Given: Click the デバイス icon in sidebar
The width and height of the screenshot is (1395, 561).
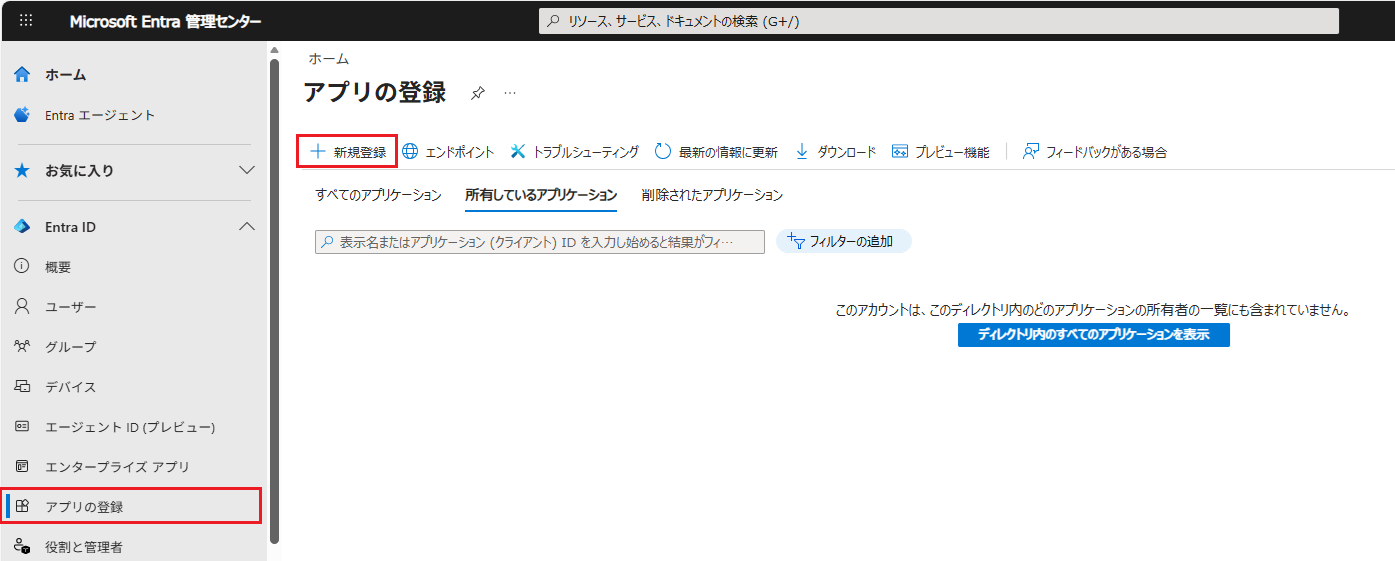Looking at the screenshot, I should point(22,387).
